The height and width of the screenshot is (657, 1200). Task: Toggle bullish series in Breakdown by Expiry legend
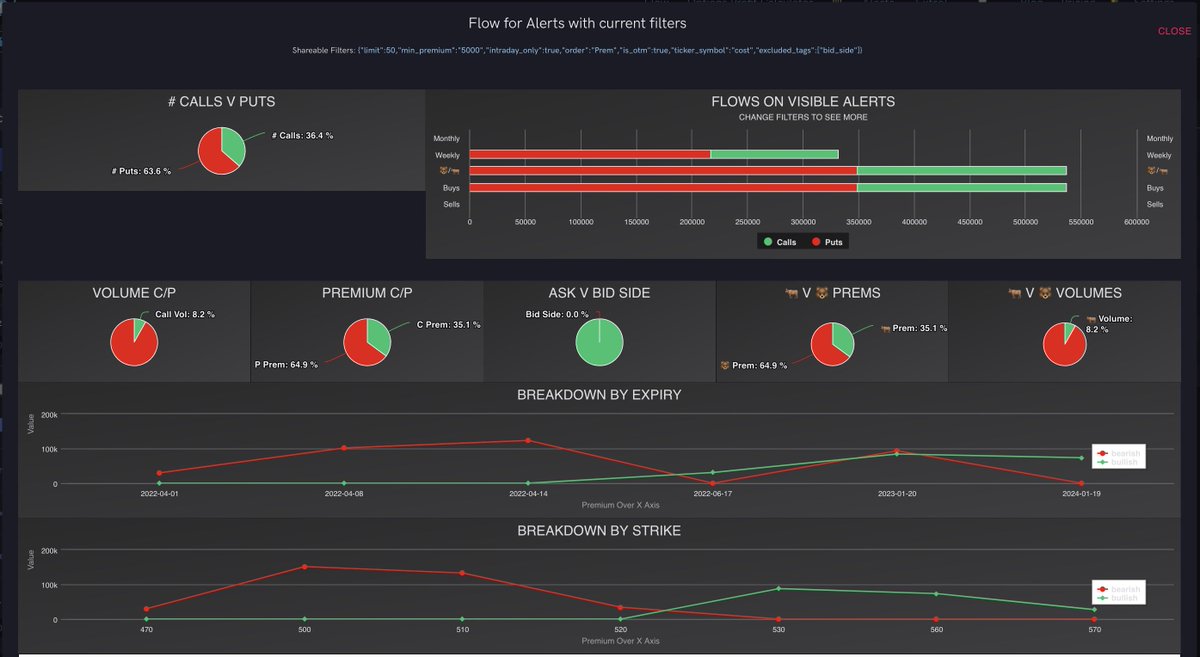pyautogui.click(x=1116, y=462)
